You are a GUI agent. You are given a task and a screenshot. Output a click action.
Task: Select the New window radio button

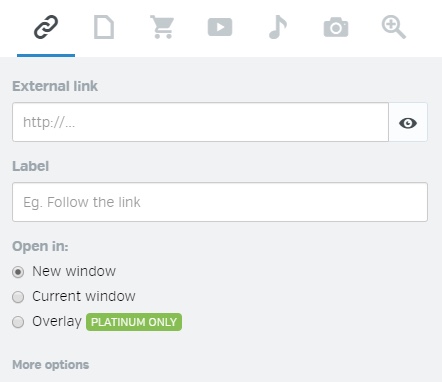pyautogui.click(x=18, y=272)
